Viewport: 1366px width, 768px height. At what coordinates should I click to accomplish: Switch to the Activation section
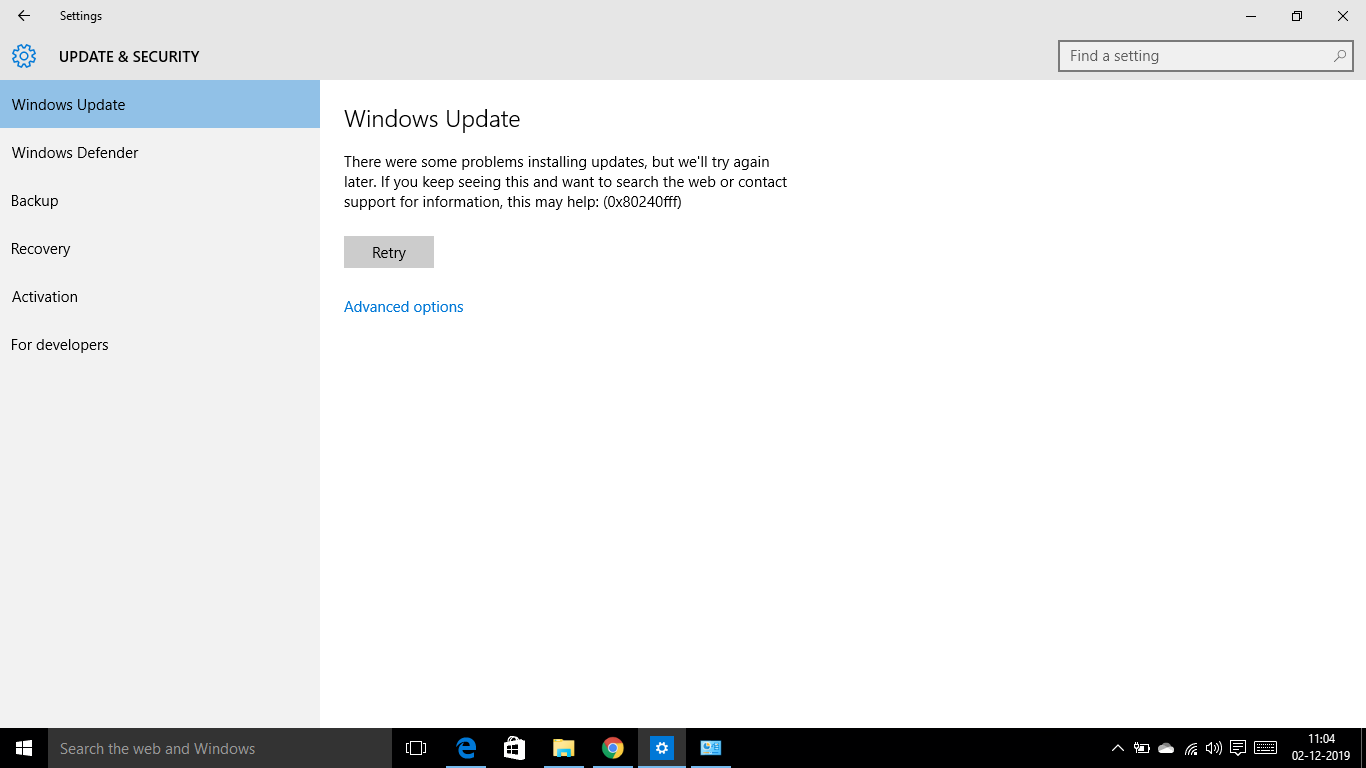pyautogui.click(x=160, y=296)
